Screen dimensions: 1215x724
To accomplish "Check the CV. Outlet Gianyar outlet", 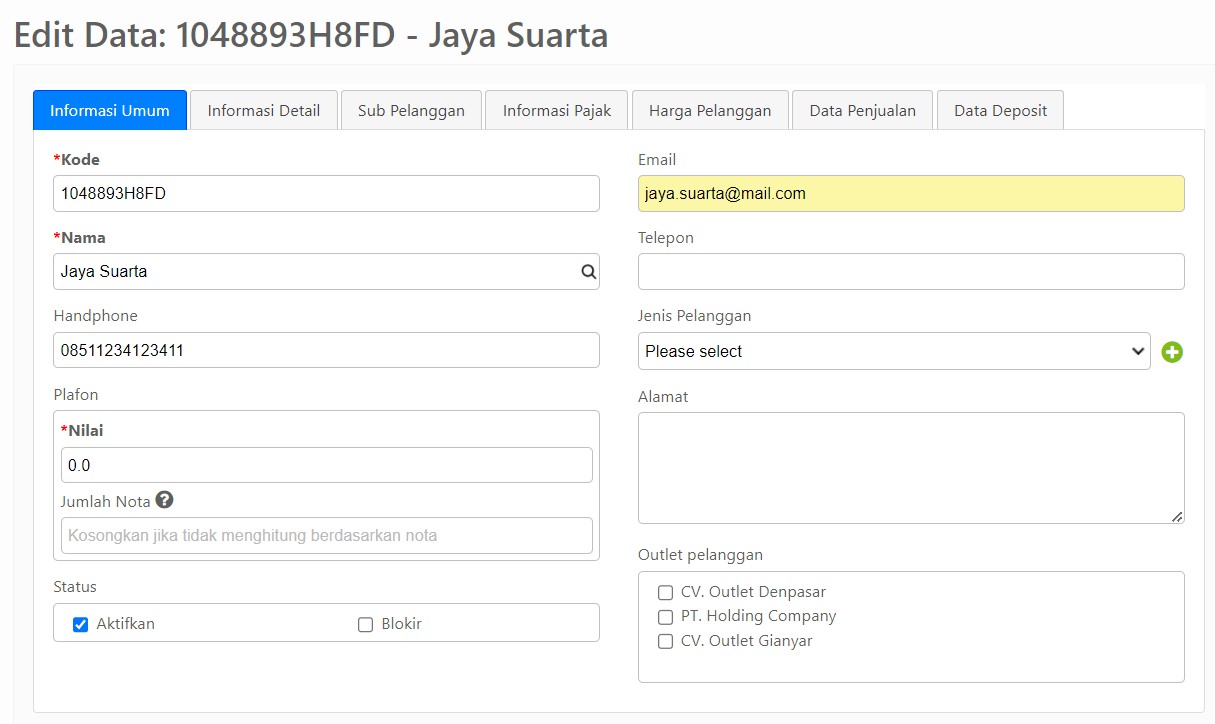I will point(665,642).
